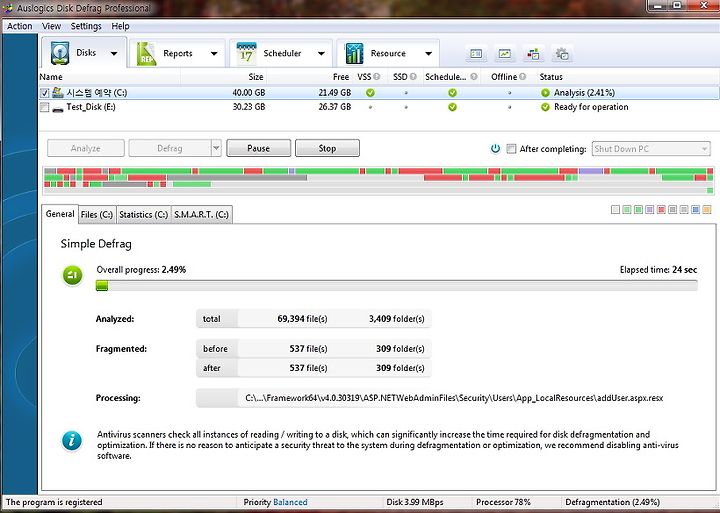This screenshot has width=720, height=513.
Task: Click the overall progress bar
Action: [396, 286]
